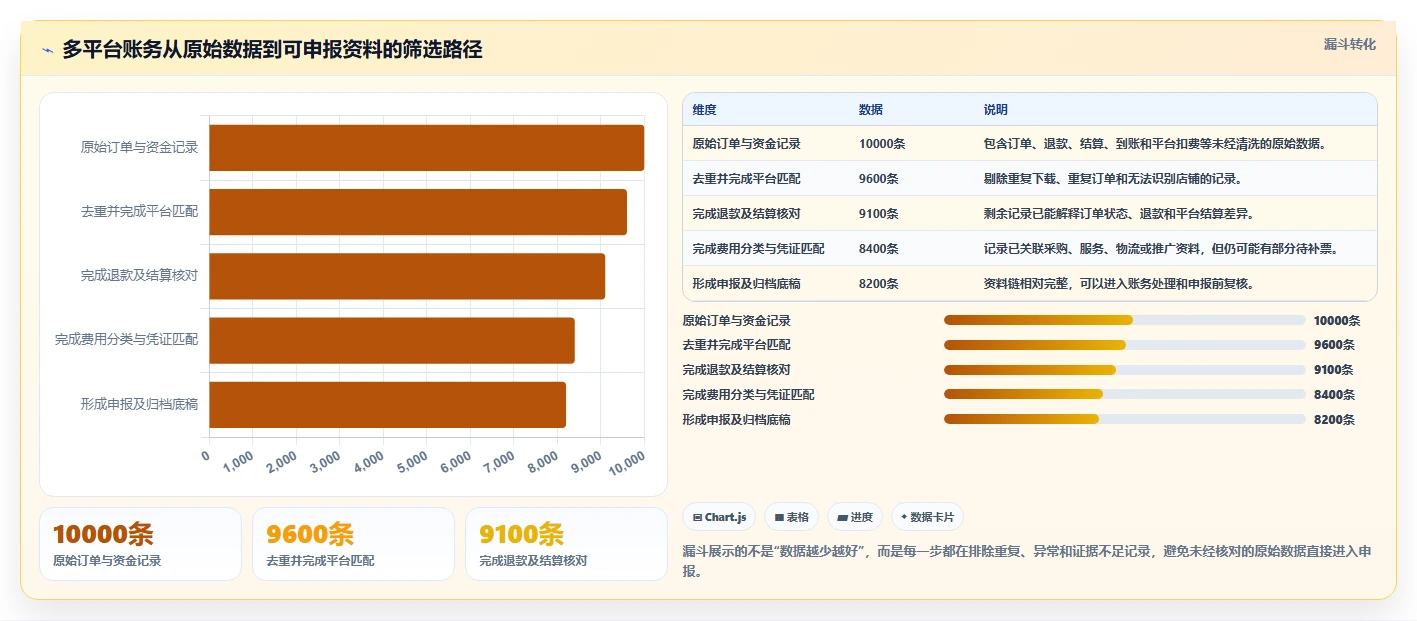Click table cell 8400条 in the 数据 column
This screenshot has height=621, width=1417.
878,249
